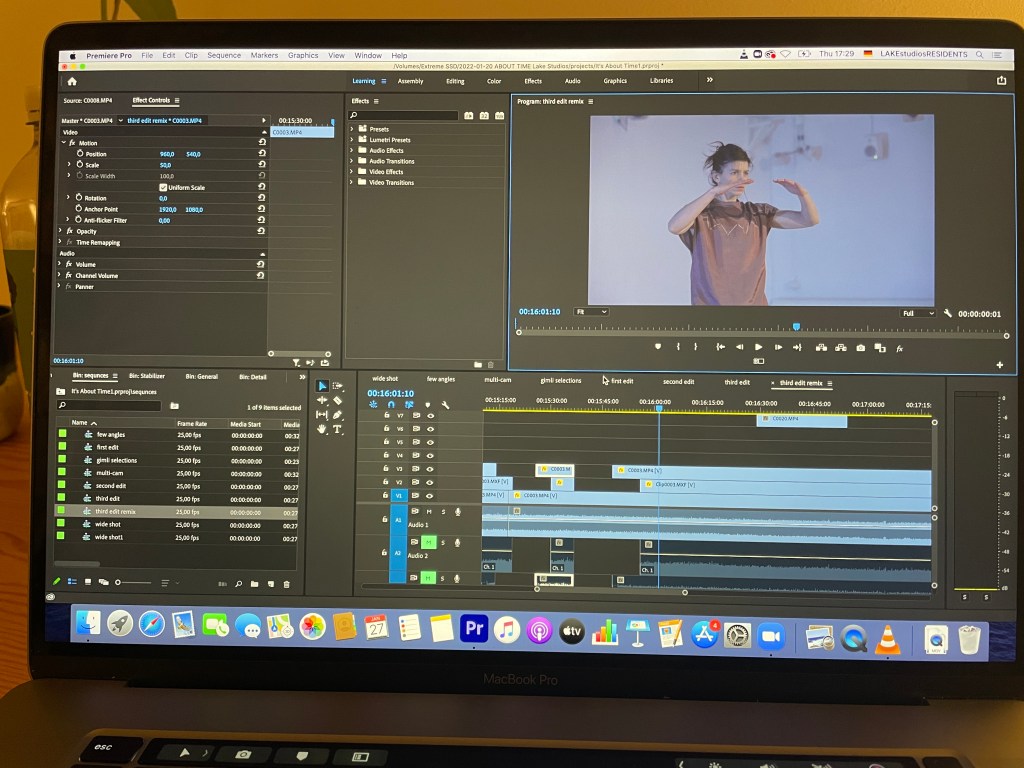Open the Sequence menu in the menu bar
Screen dimensions: 1024x768
pos(224,55)
